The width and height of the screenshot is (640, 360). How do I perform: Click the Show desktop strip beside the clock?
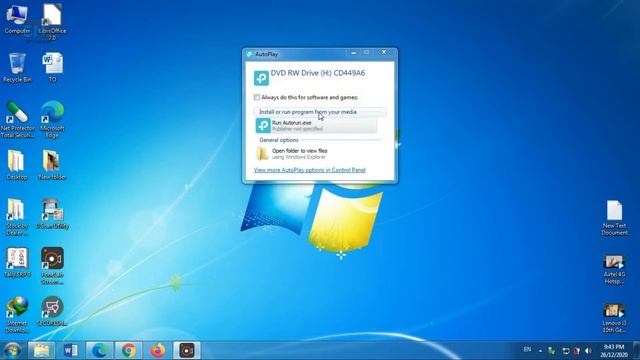point(636,351)
